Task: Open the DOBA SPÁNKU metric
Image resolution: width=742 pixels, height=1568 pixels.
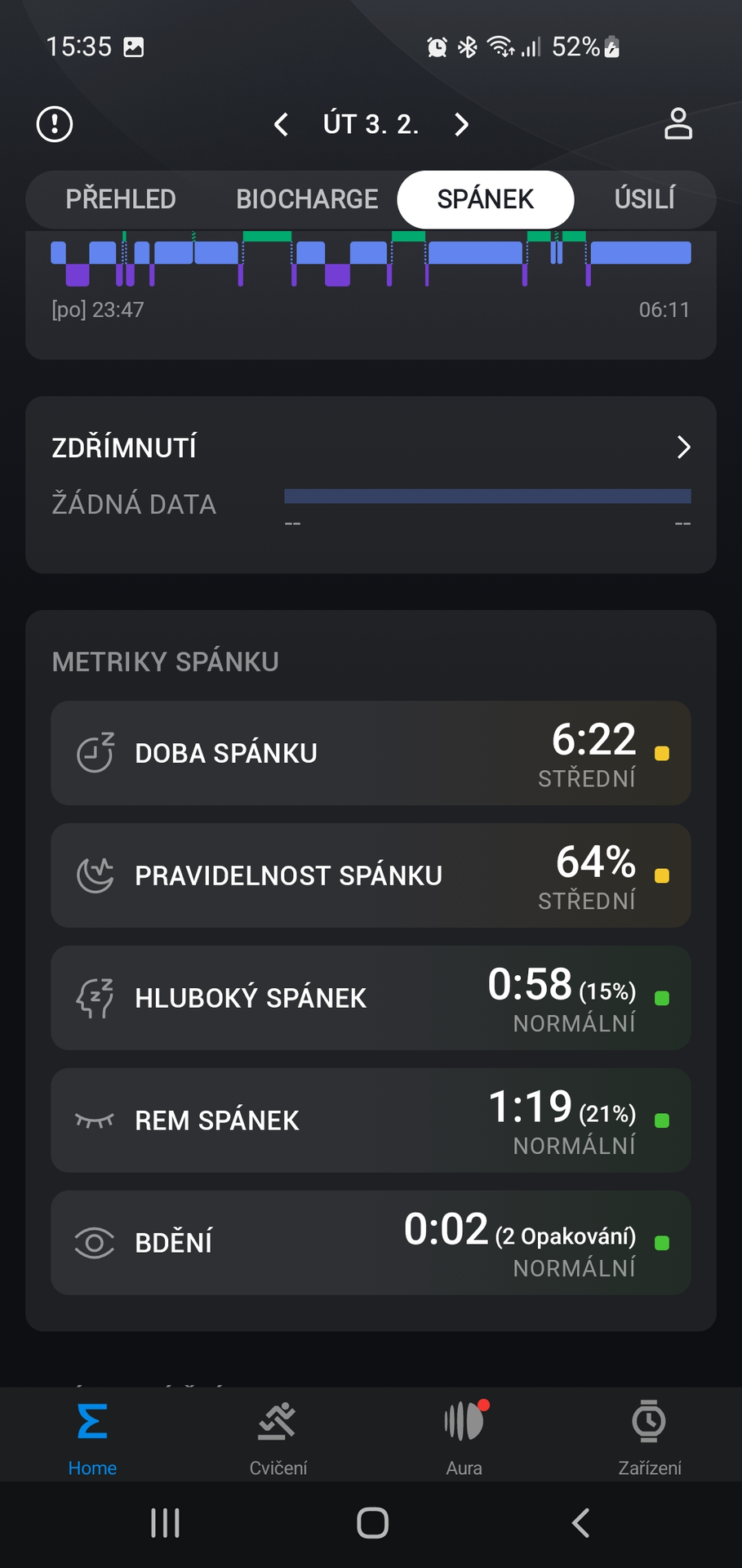Action: tap(371, 753)
